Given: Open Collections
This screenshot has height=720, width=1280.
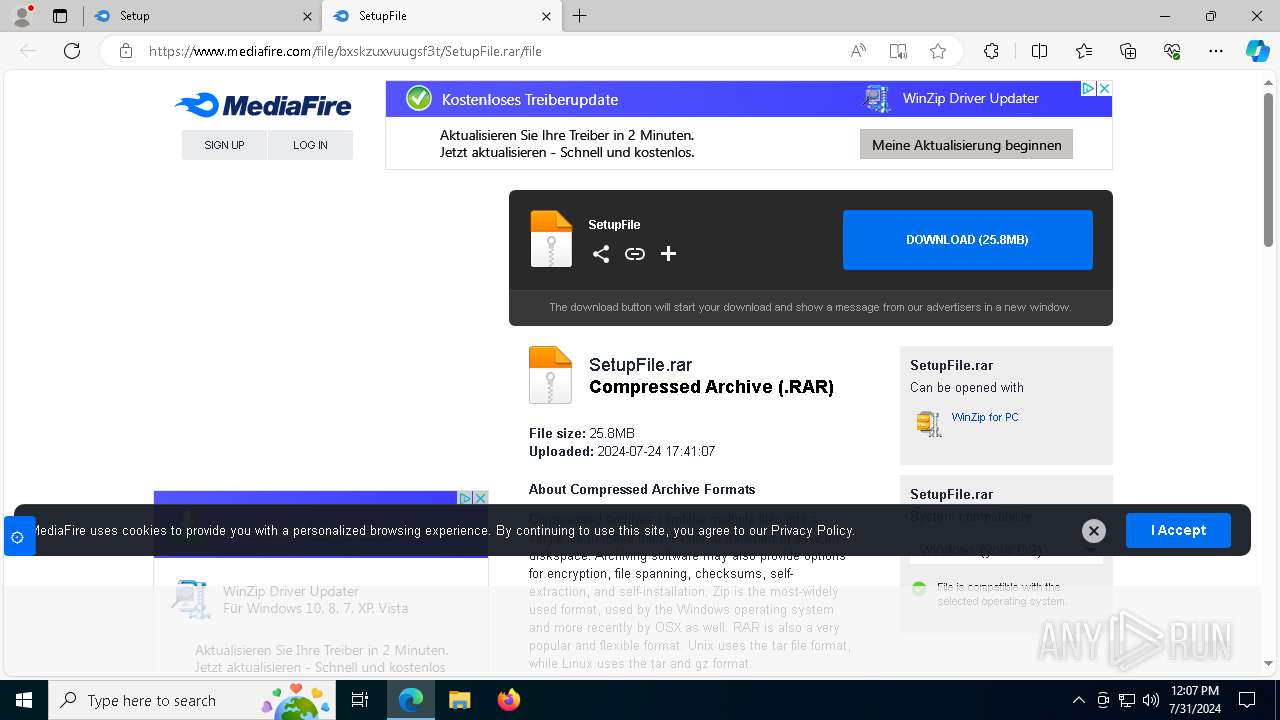Looking at the screenshot, I should coord(1128,51).
